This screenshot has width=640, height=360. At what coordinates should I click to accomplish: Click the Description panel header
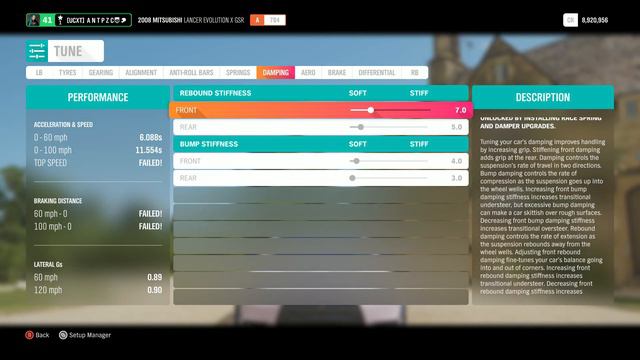(543, 97)
